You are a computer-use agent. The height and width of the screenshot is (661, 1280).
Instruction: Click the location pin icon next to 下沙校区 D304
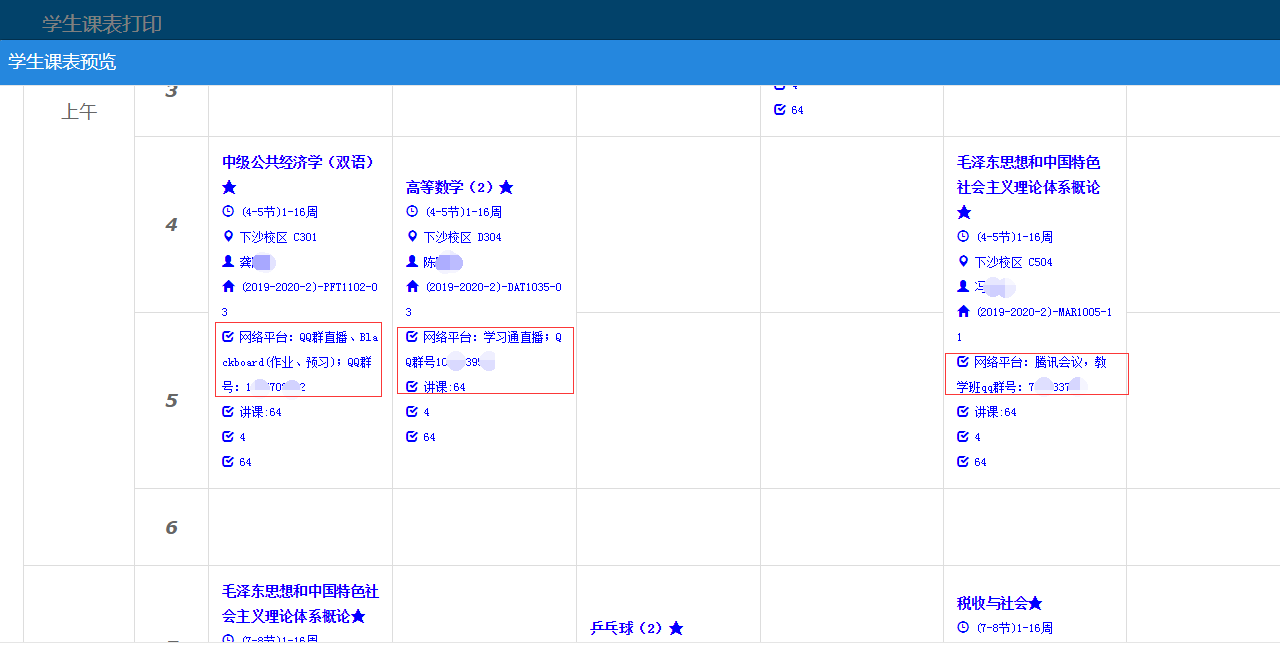(x=412, y=237)
